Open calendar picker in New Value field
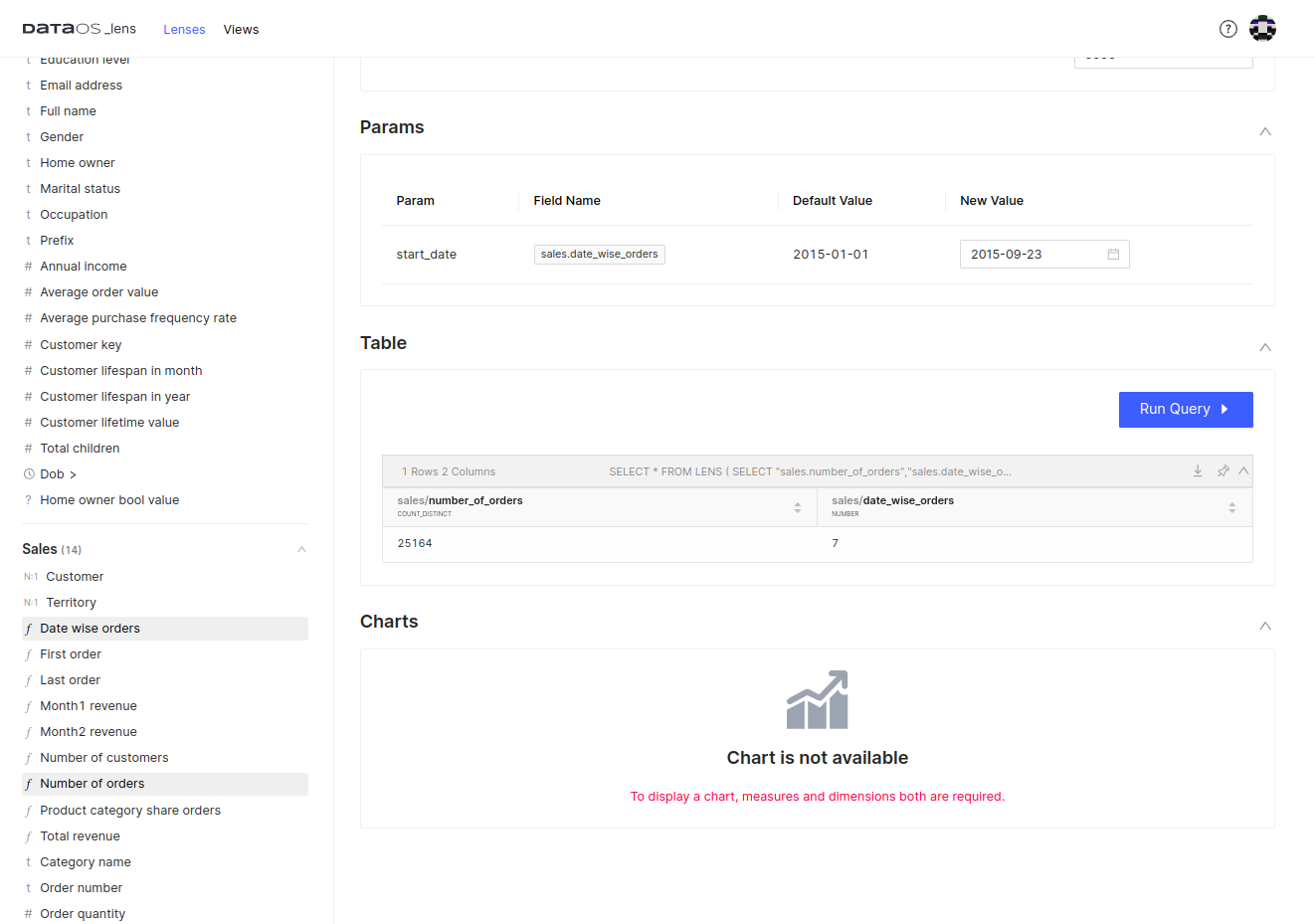This screenshot has width=1315, height=924. tap(1113, 255)
